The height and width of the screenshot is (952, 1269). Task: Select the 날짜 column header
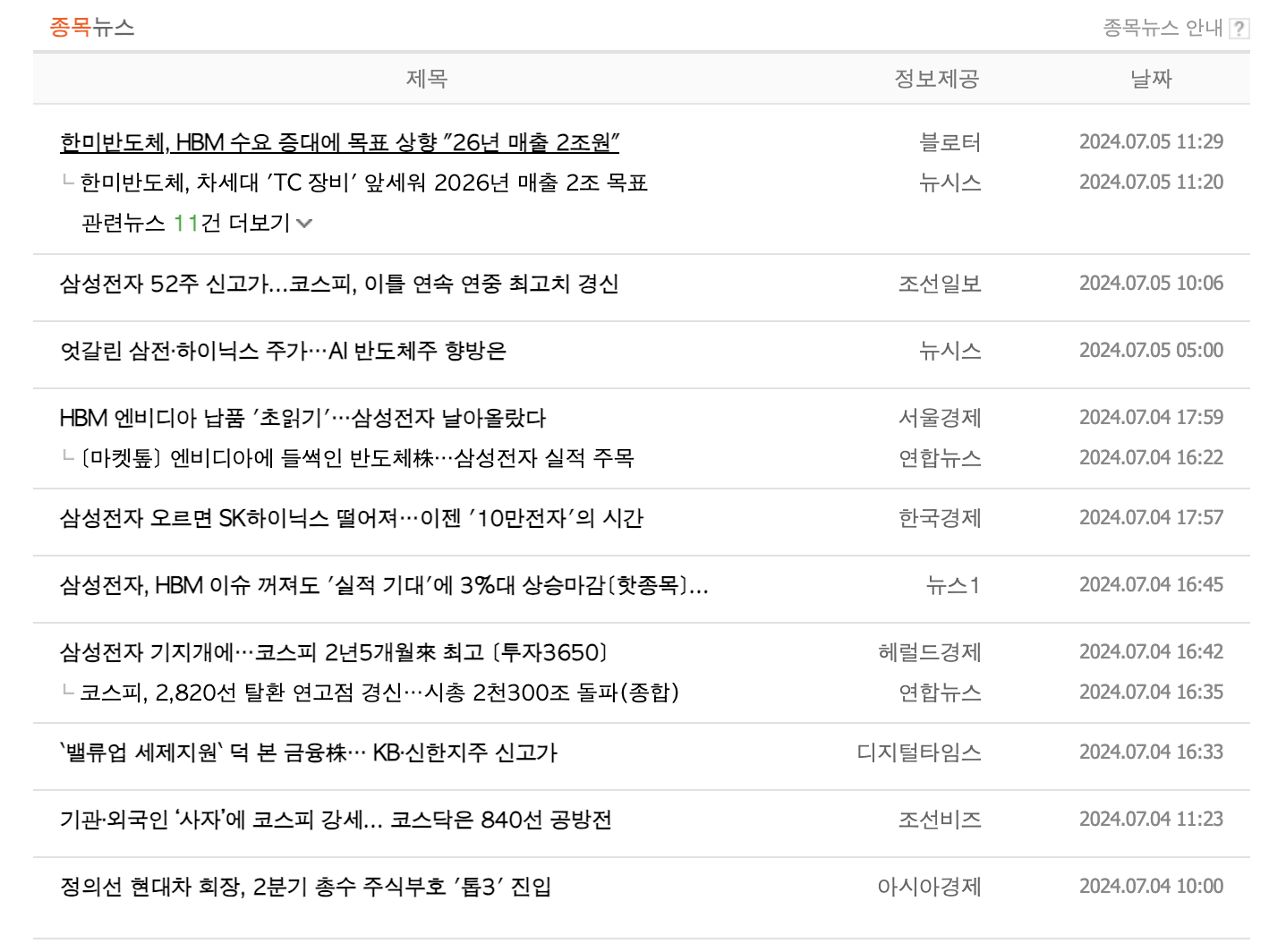click(x=1148, y=79)
